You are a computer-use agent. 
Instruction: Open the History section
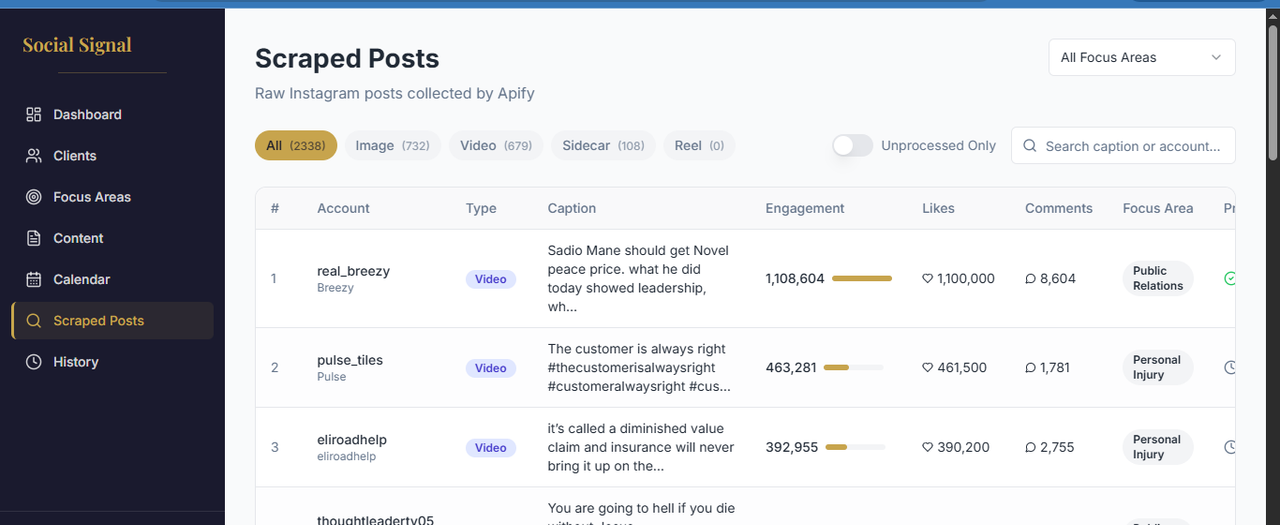pyautogui.click(x=112, y=362)
